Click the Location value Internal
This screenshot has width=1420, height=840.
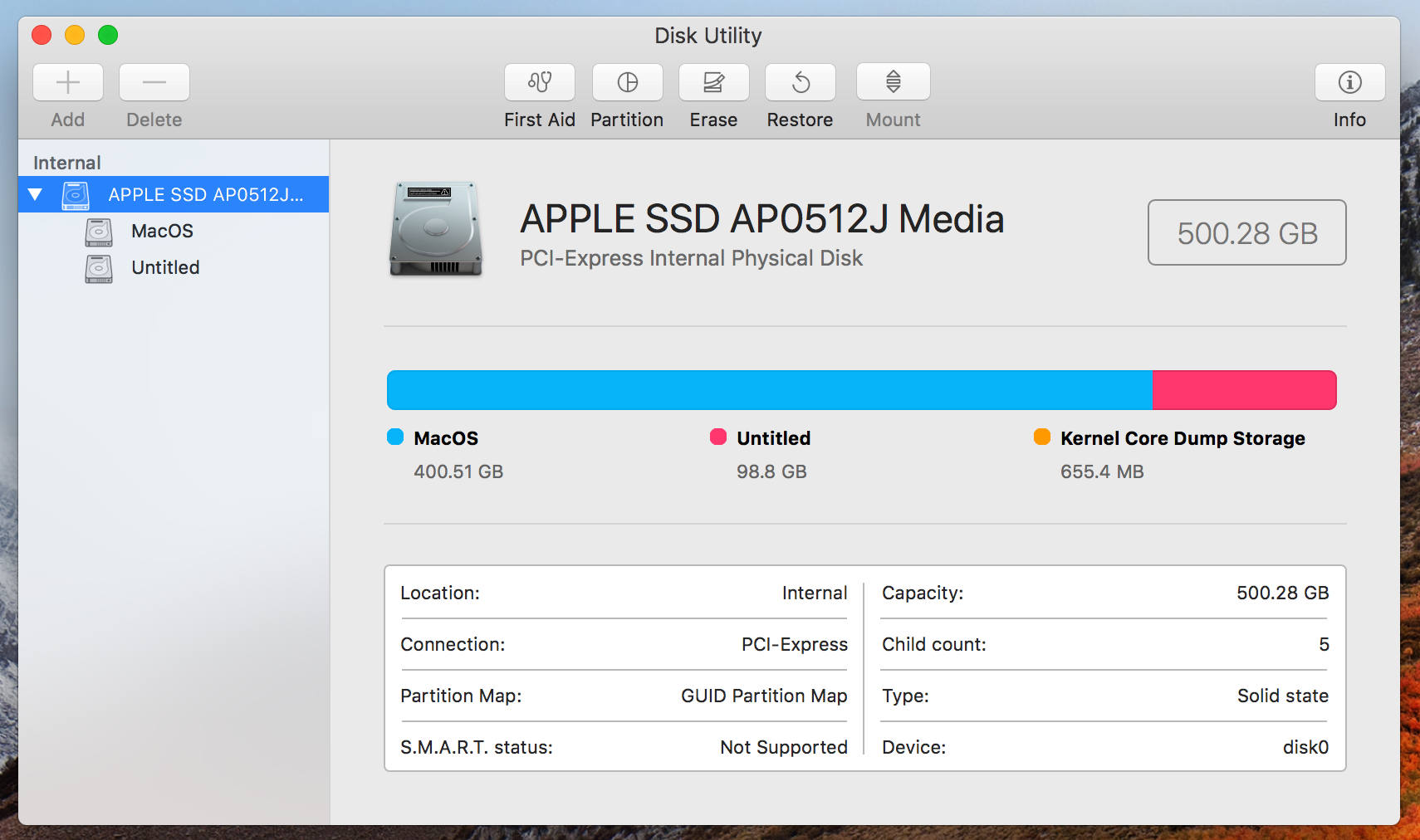(815, 593)
